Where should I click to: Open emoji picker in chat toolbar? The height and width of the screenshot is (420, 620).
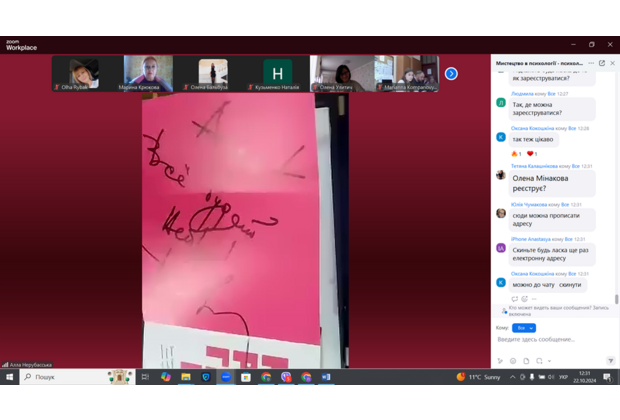513,360
